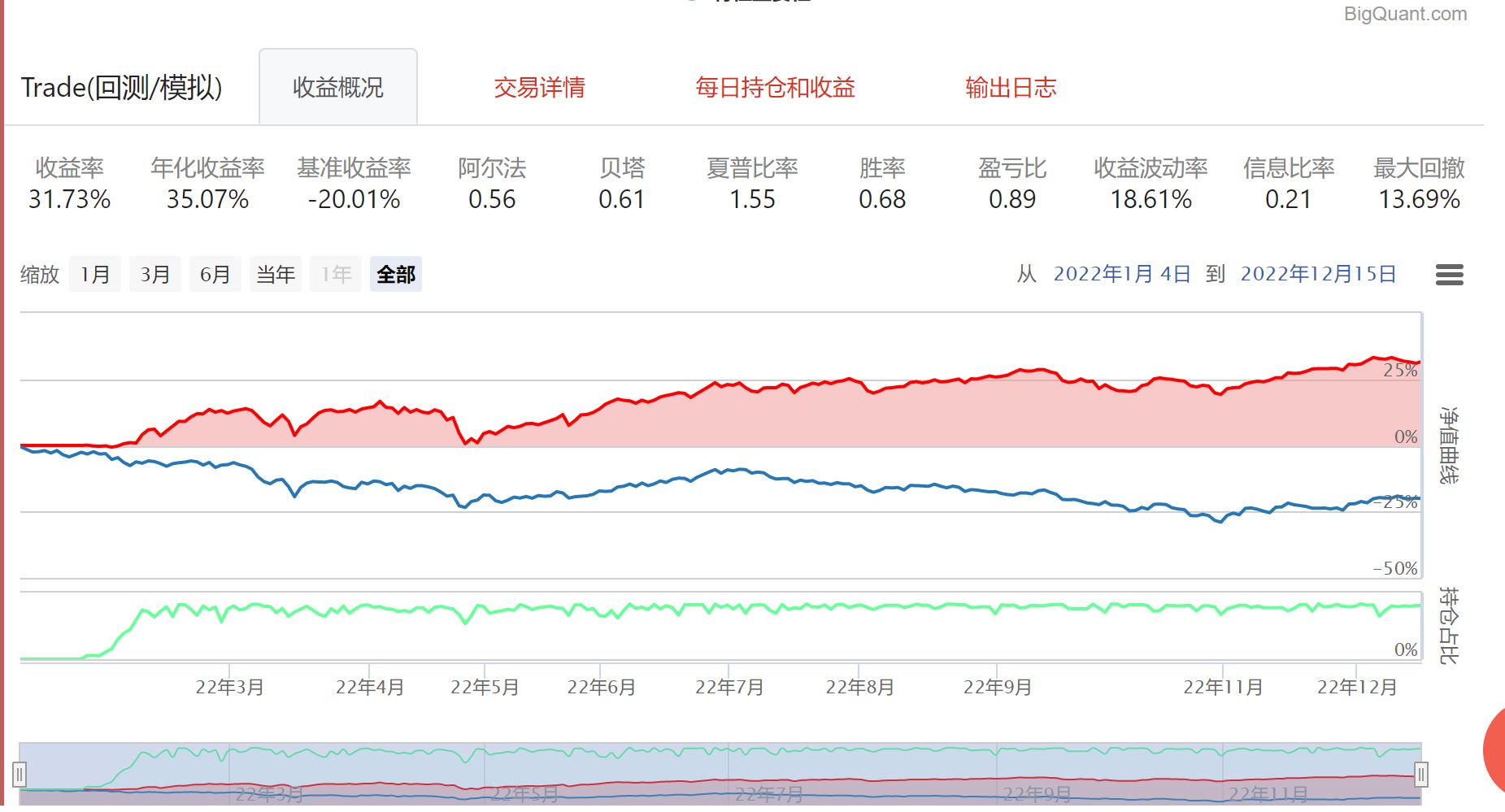The height and width of the screenshot is (812, 1505).
Task: Switch to the 收益概况 tab
Action: (338, 87)
